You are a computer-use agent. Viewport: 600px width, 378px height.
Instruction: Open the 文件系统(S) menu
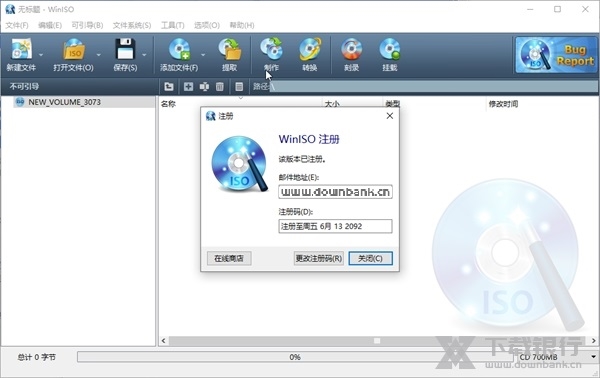point(132,25)
